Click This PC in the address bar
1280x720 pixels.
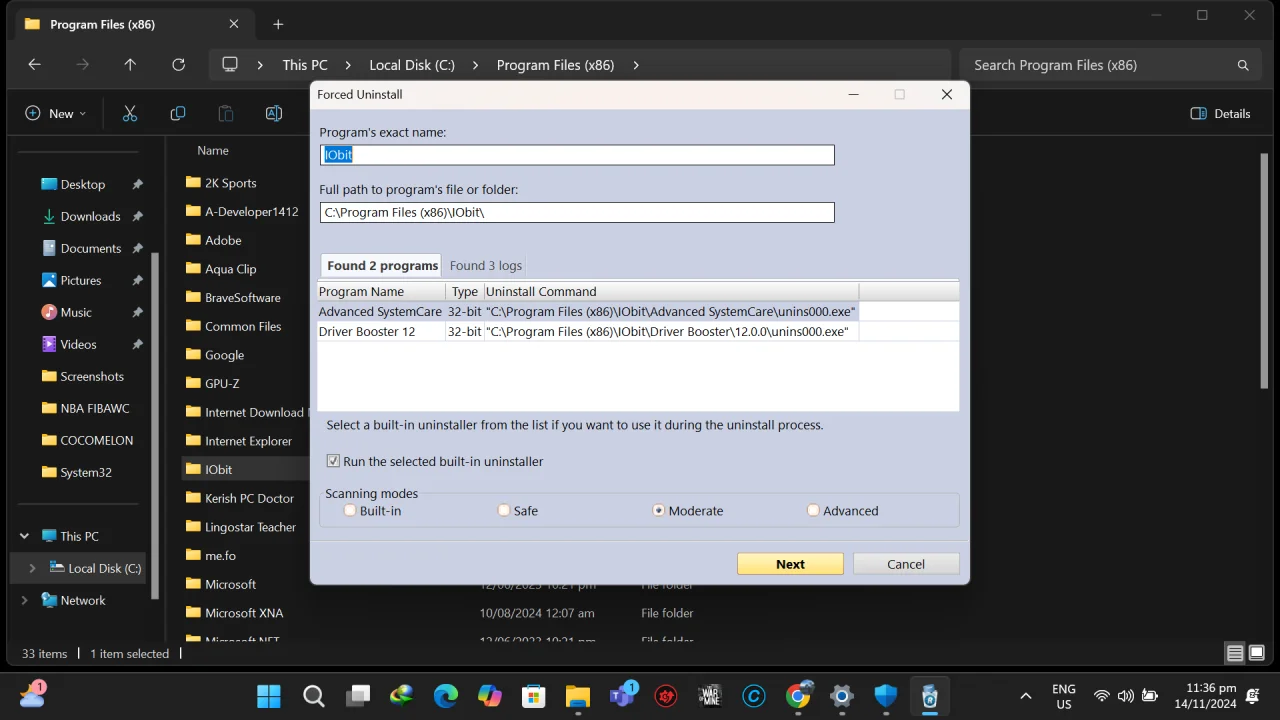(305, 65)
